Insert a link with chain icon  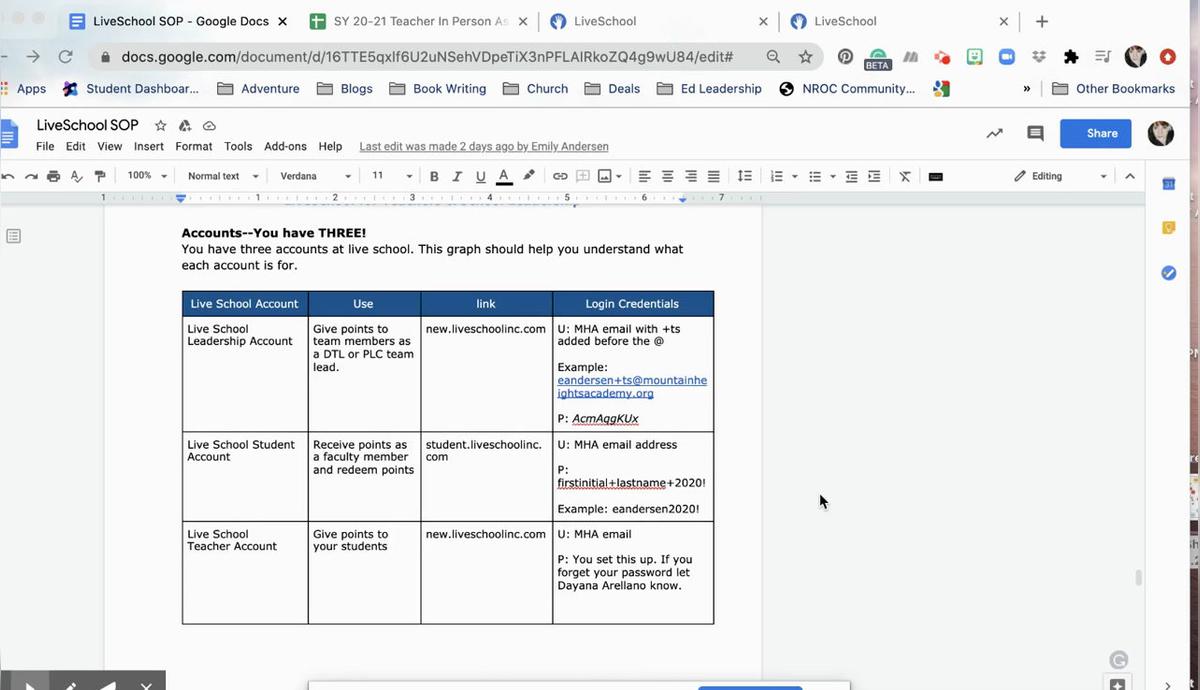pyautogui.click(x=560, y=176)
